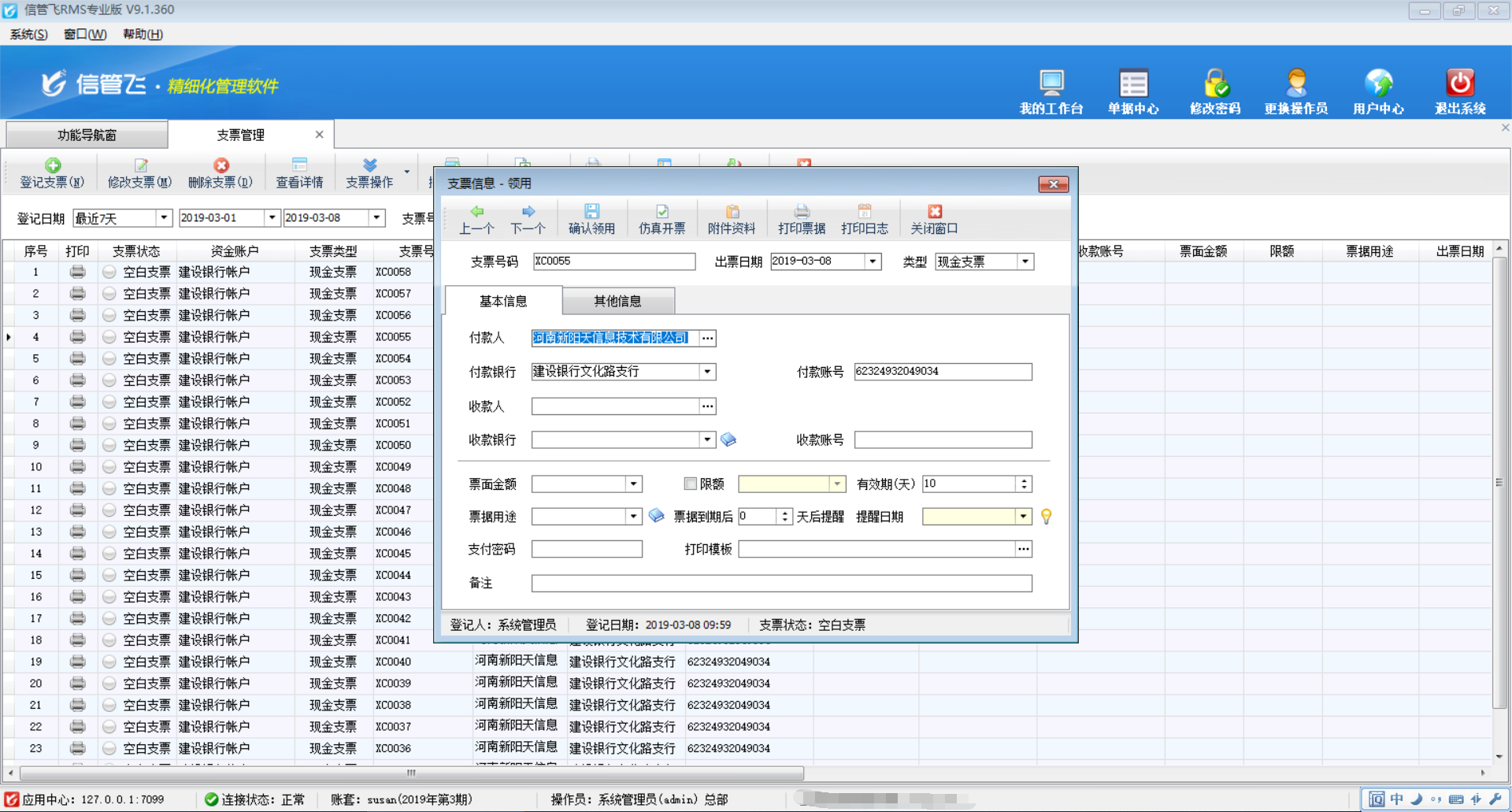This screenshot has height=812, width=1512.
Task: Click 打印票据 printer icon
Action: [x=801, y=212]
